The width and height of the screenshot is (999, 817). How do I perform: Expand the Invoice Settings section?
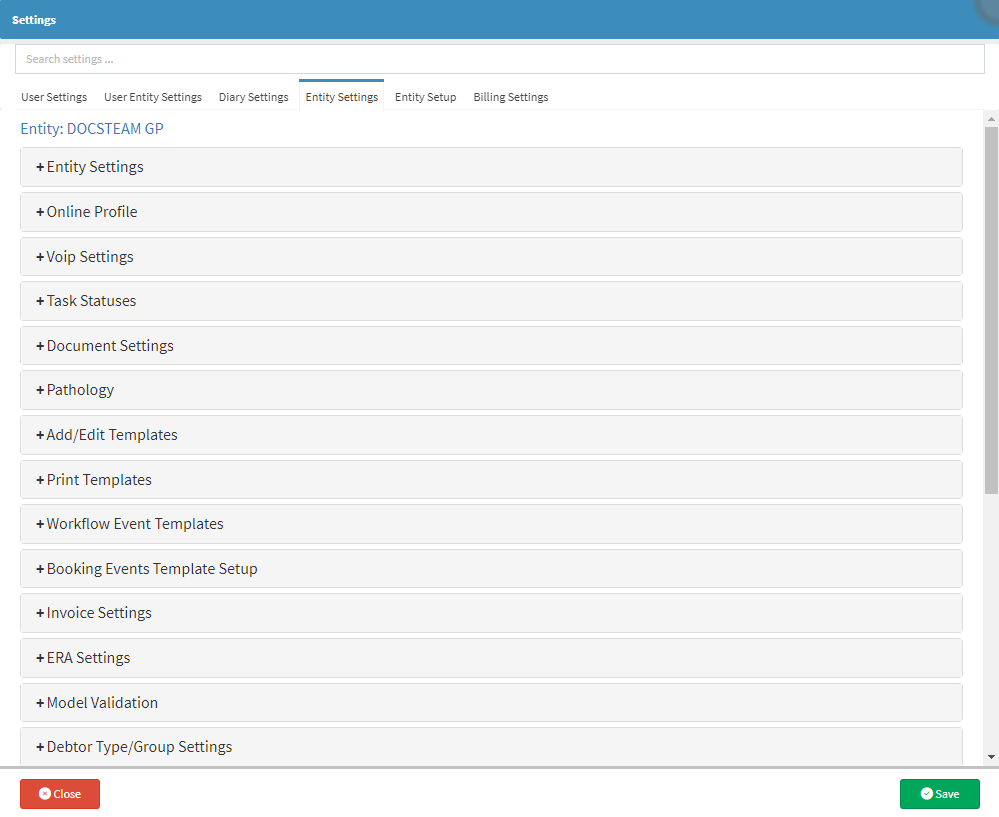click(491, 613)
